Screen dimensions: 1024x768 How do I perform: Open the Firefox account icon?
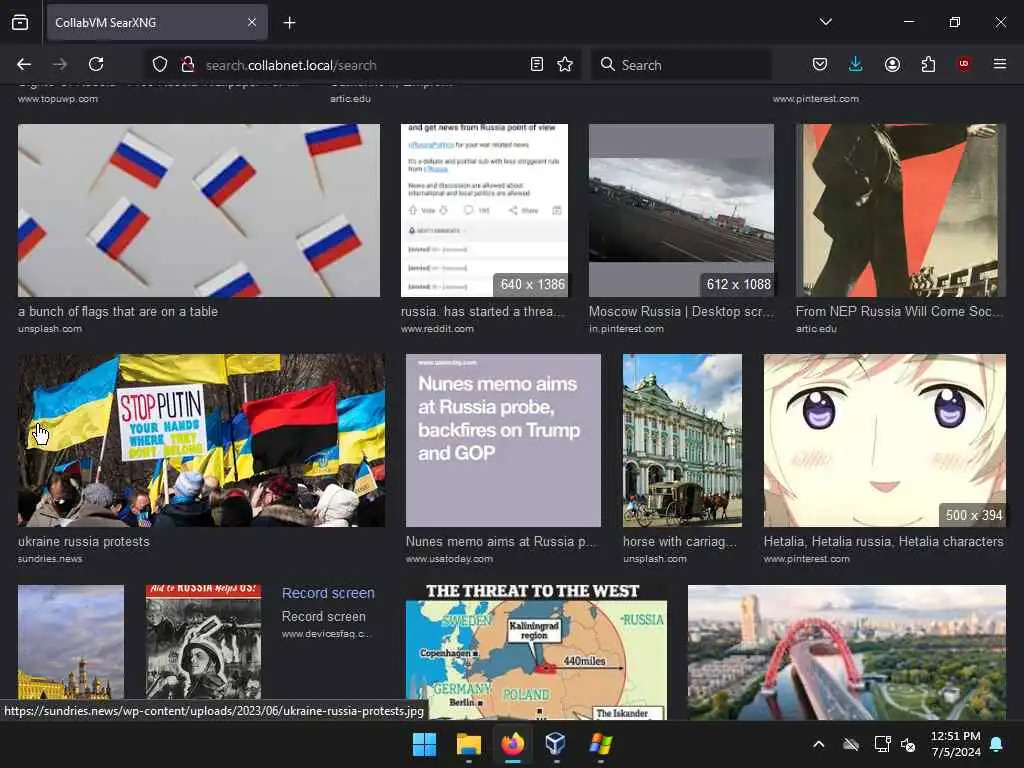pos(892,64)
